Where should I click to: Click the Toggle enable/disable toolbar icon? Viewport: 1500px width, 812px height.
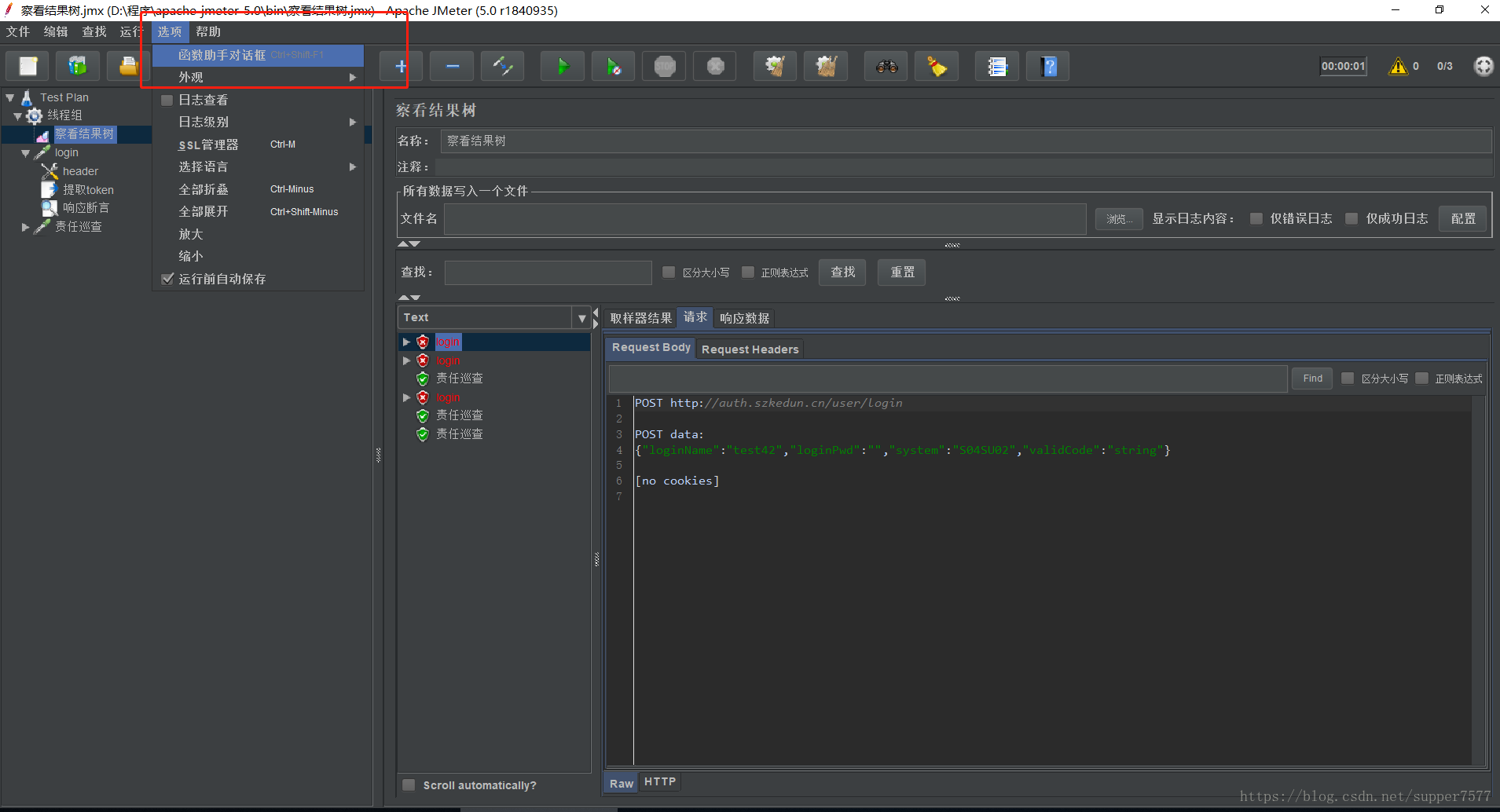tap(503, 66)
